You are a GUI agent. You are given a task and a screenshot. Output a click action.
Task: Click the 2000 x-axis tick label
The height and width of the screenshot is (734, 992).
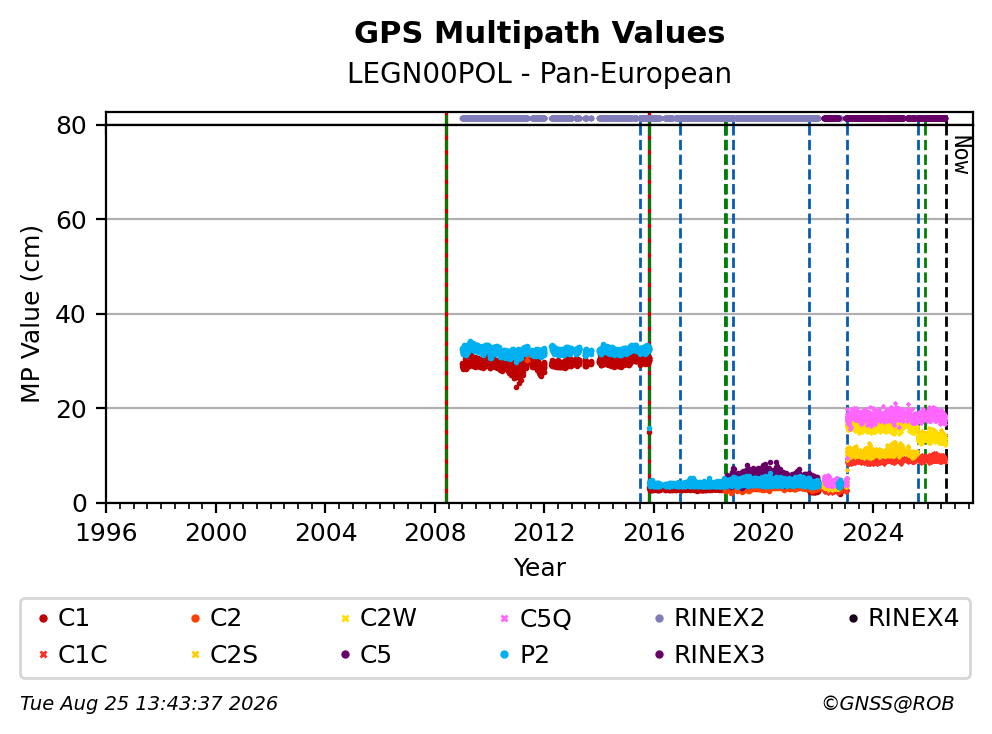(216, 533)
